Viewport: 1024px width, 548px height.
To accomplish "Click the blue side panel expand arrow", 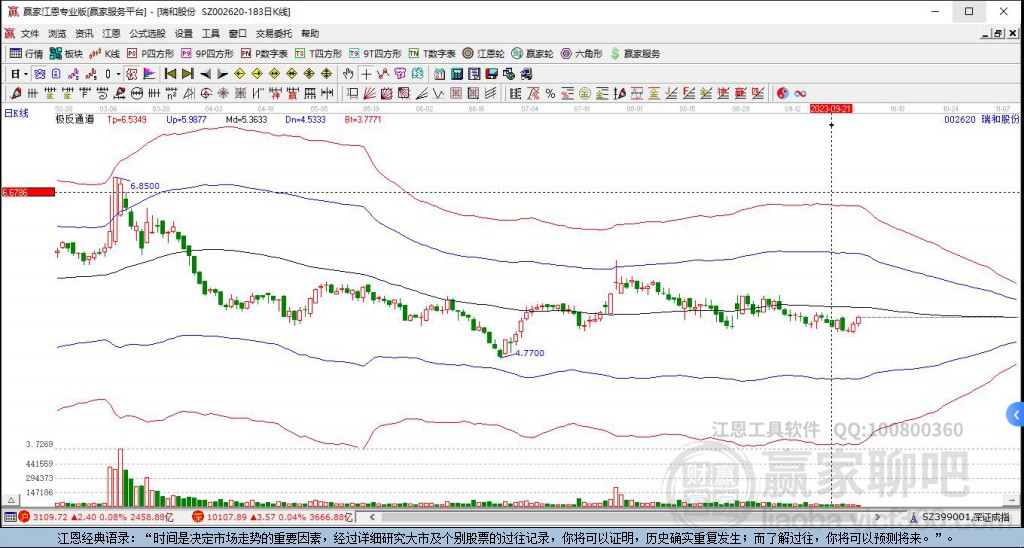I will (x=1016, y=413).
